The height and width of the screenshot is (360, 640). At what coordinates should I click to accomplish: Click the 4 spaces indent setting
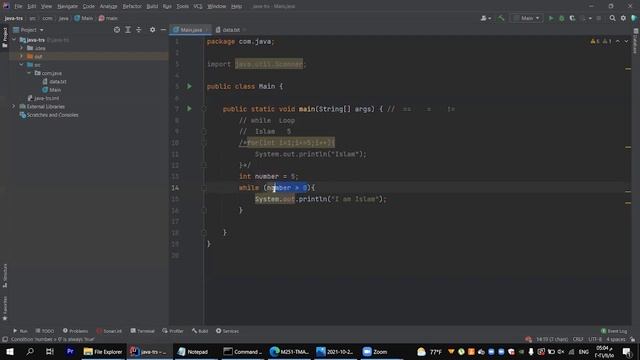point(615,339)
